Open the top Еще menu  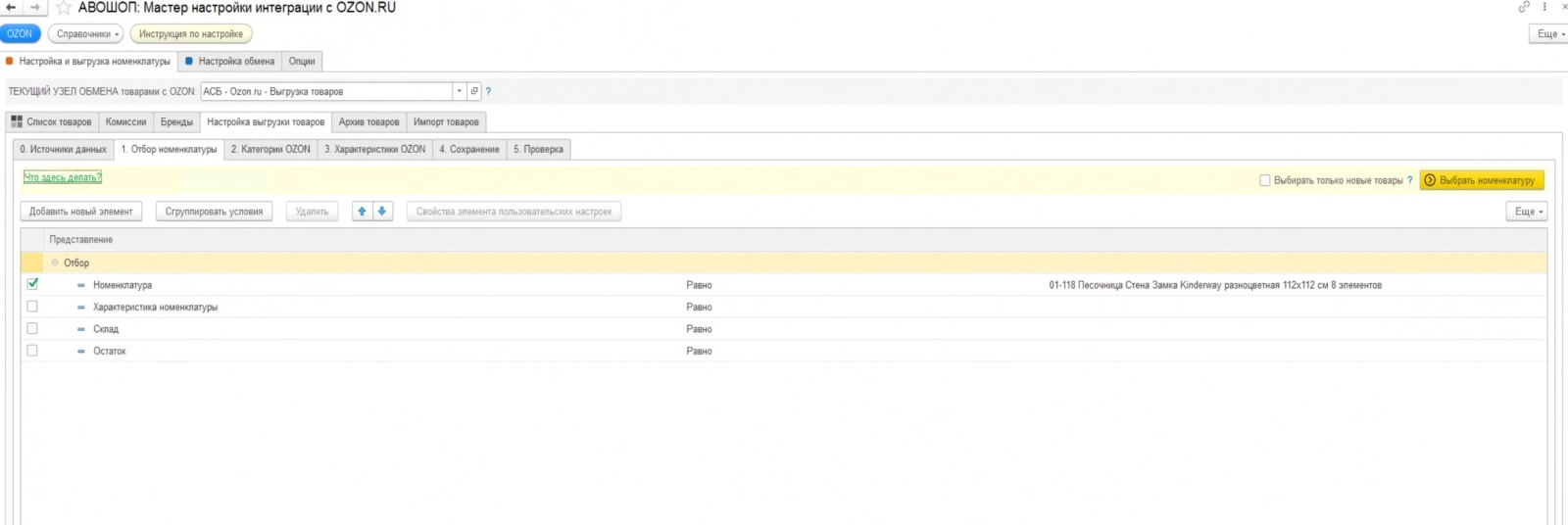tap(1549, 33)
